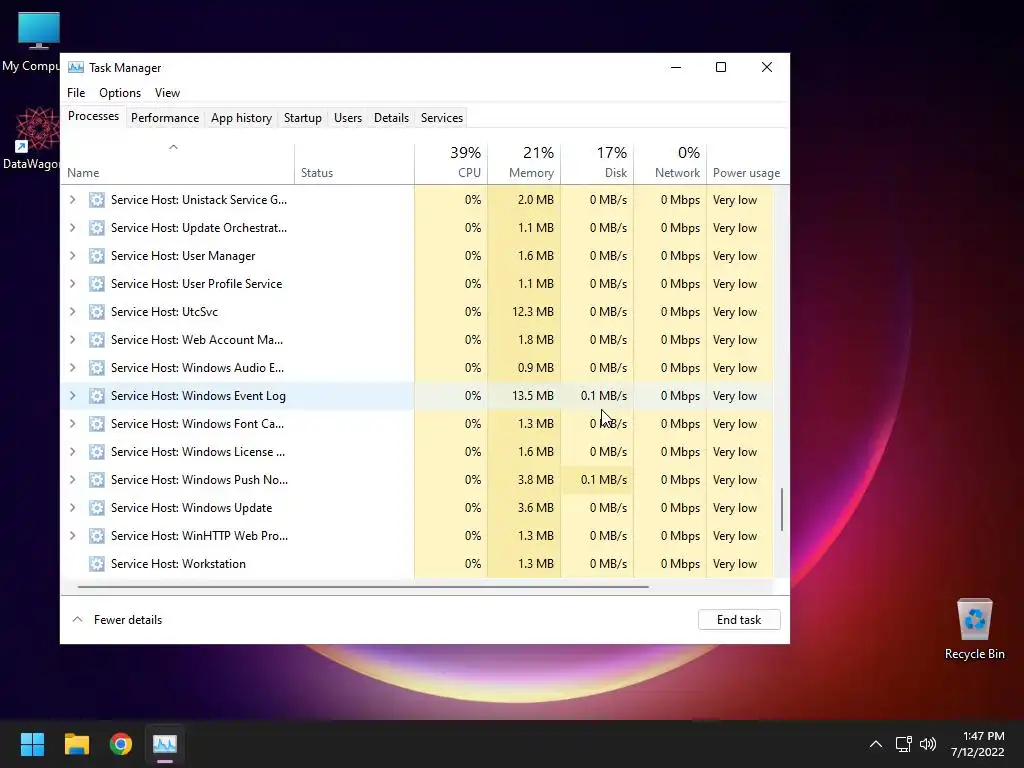This screenshot has width=1024, height=768.
Task: Open the volume tray icon
Action: [927, 744]
